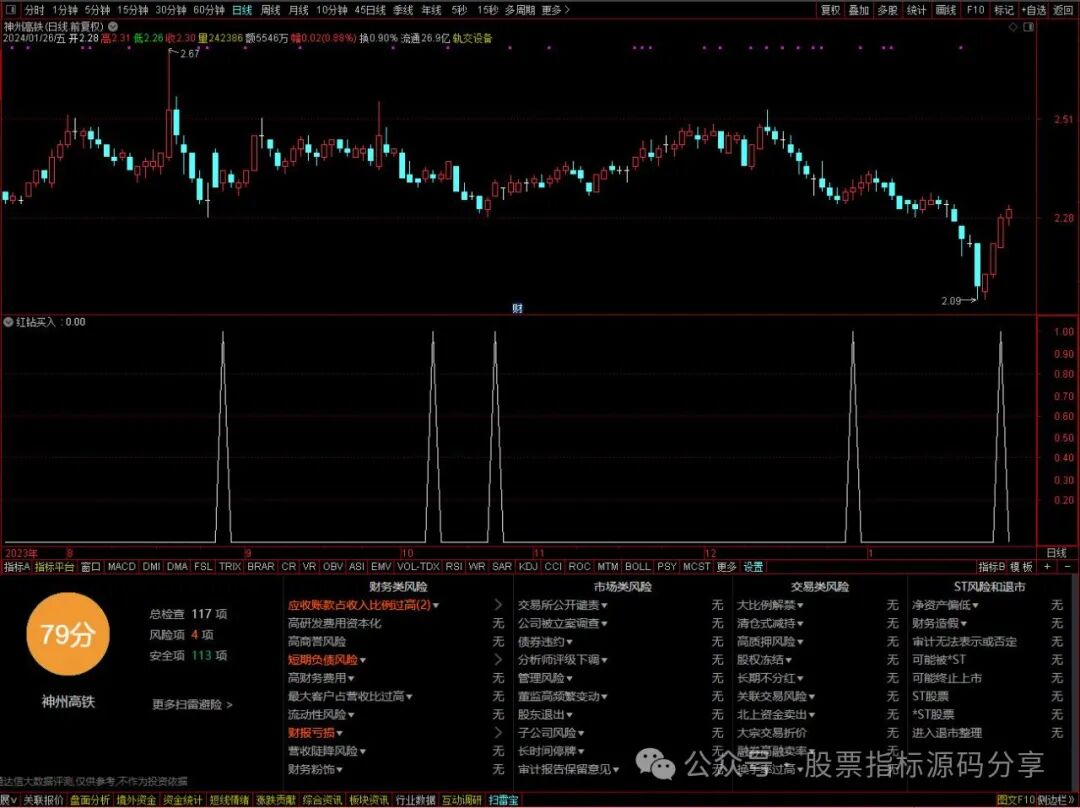Open 更多 indicators in the indicator bar
The height and width of the screenshot is (808, 1080).
click(x=727, y=566)
